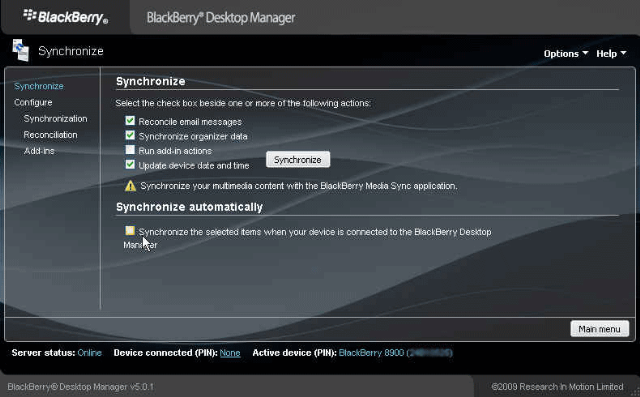Open Add-ins settings in sidebar

point(39,151)
